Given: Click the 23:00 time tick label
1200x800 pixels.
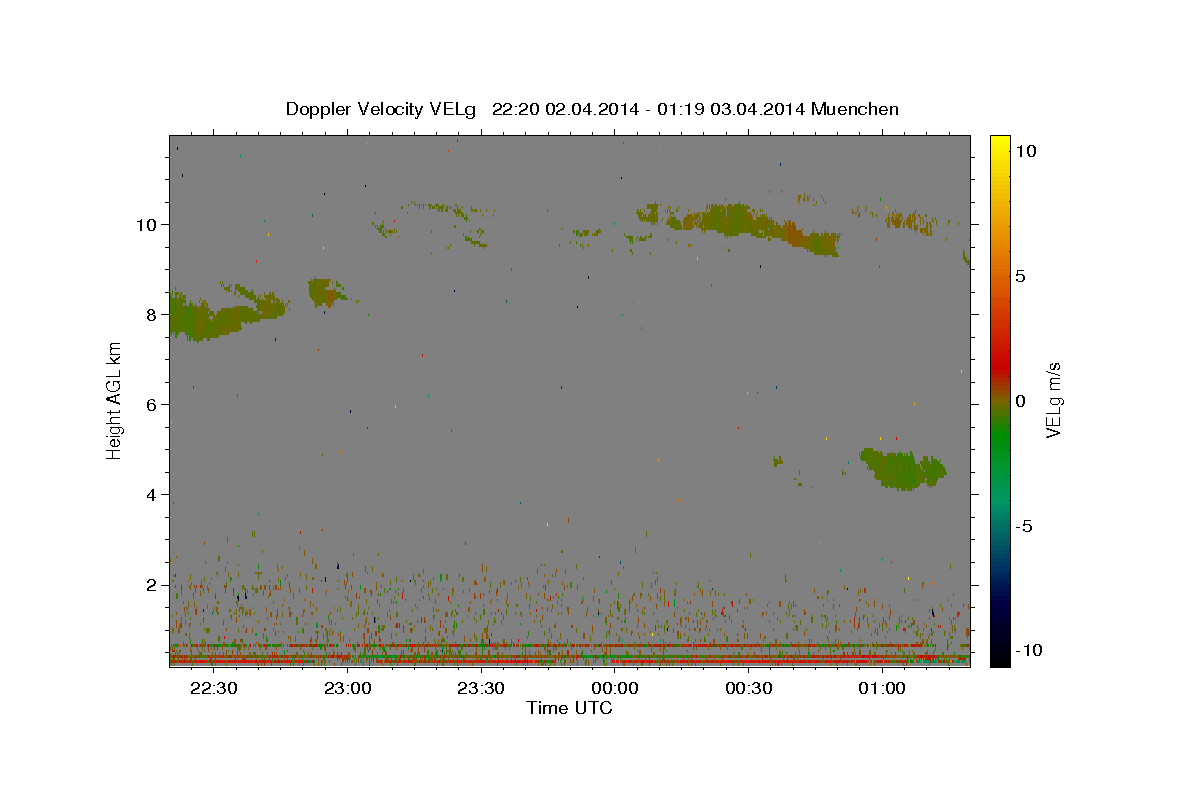Looking at the screenshot, I should pos(347,688).
